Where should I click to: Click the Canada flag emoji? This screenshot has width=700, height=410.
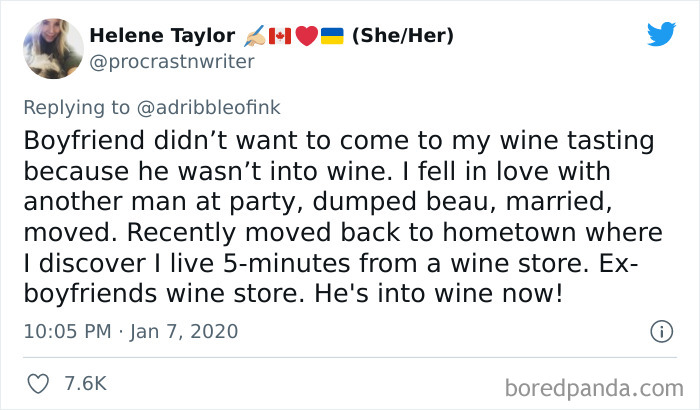click(x=279, y=37)
